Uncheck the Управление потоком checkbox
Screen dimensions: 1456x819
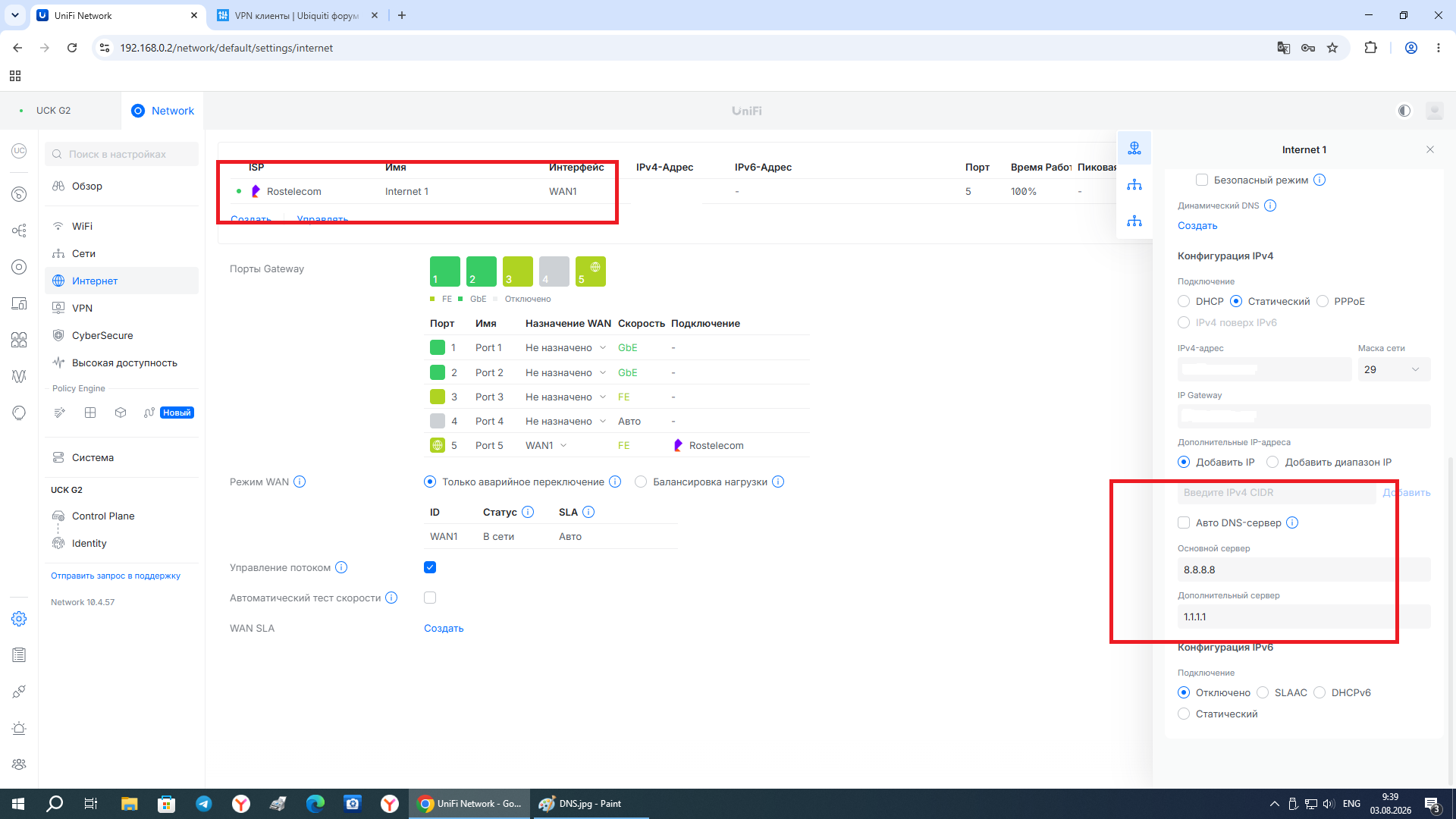point(430,567)
